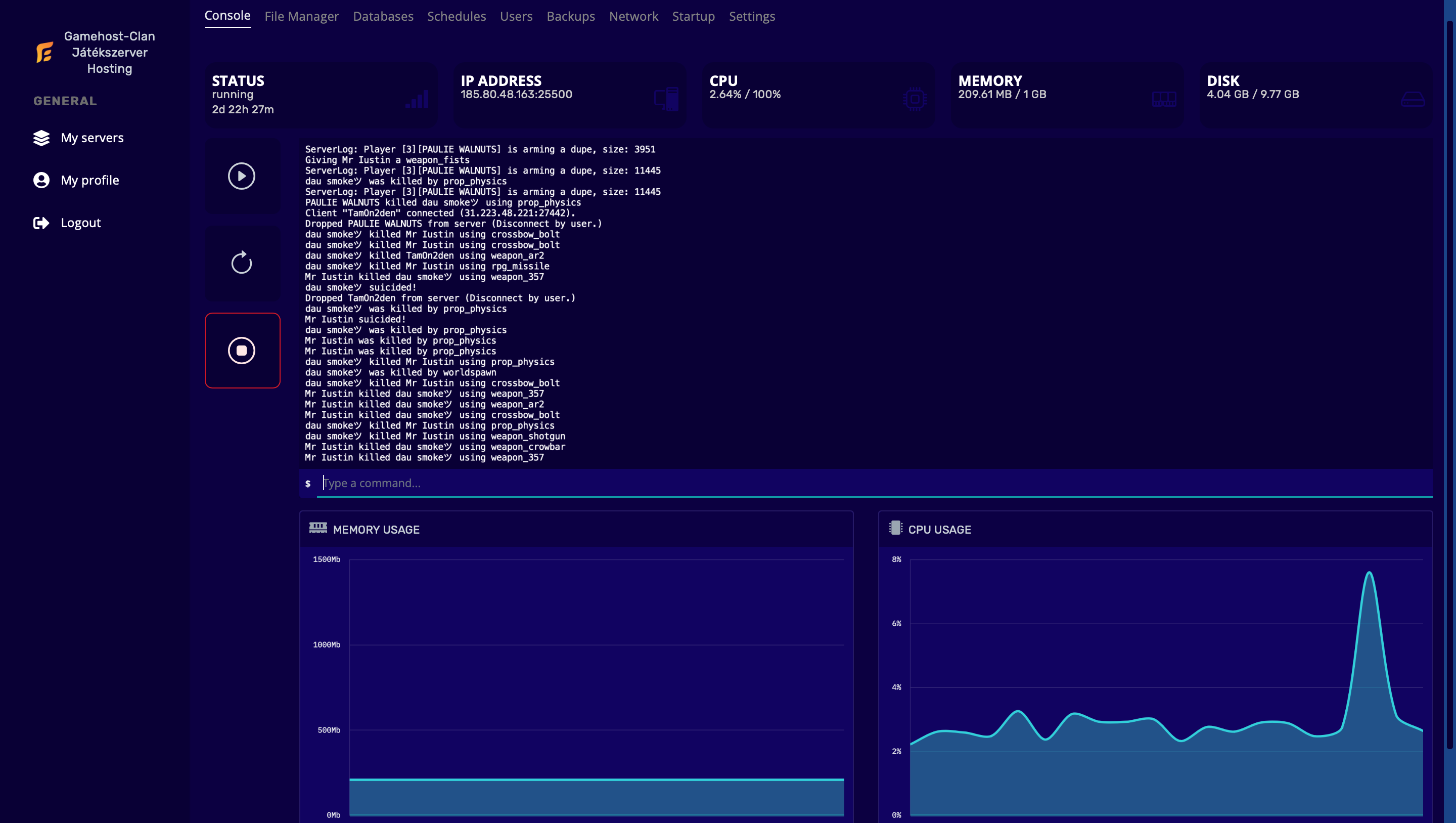This screenshot has width=1456, height=823.
Task: Open the Network tab
Action: point(633,16)
